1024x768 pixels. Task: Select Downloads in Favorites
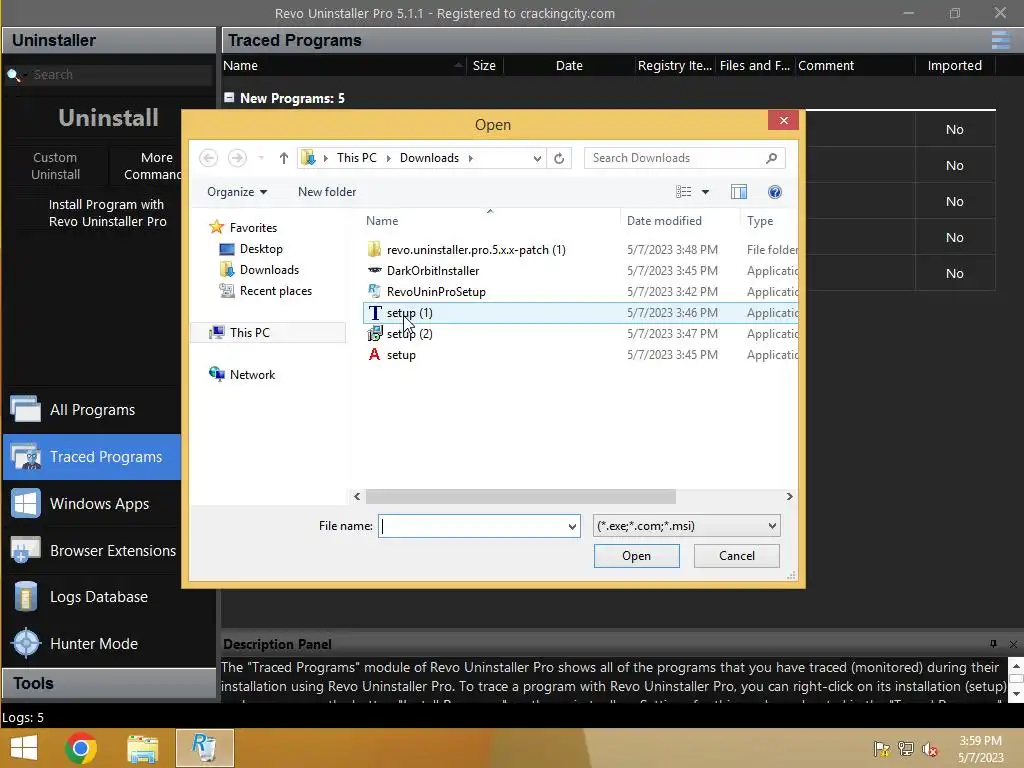(x=269, y=270)
